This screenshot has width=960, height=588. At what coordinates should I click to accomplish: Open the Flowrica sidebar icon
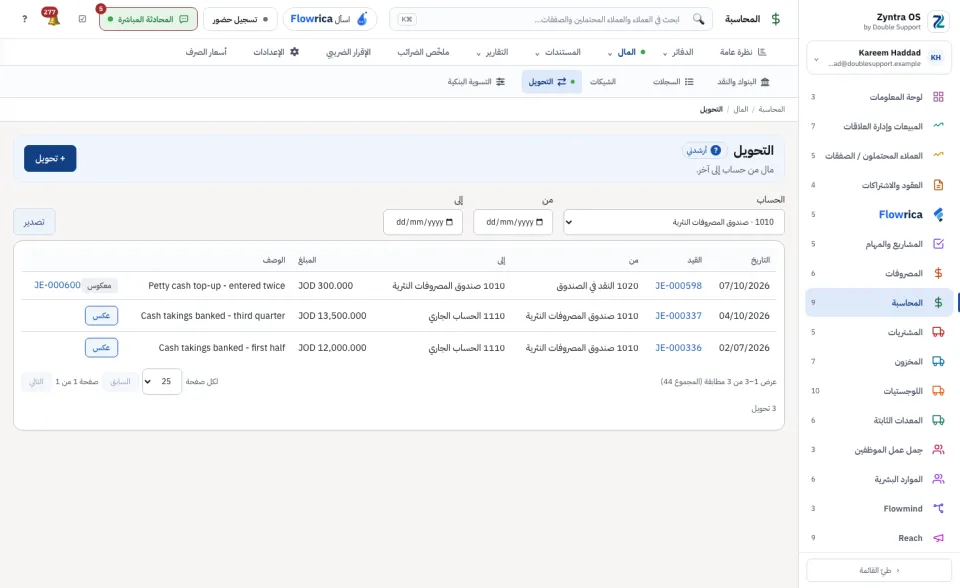click(938, 214)
